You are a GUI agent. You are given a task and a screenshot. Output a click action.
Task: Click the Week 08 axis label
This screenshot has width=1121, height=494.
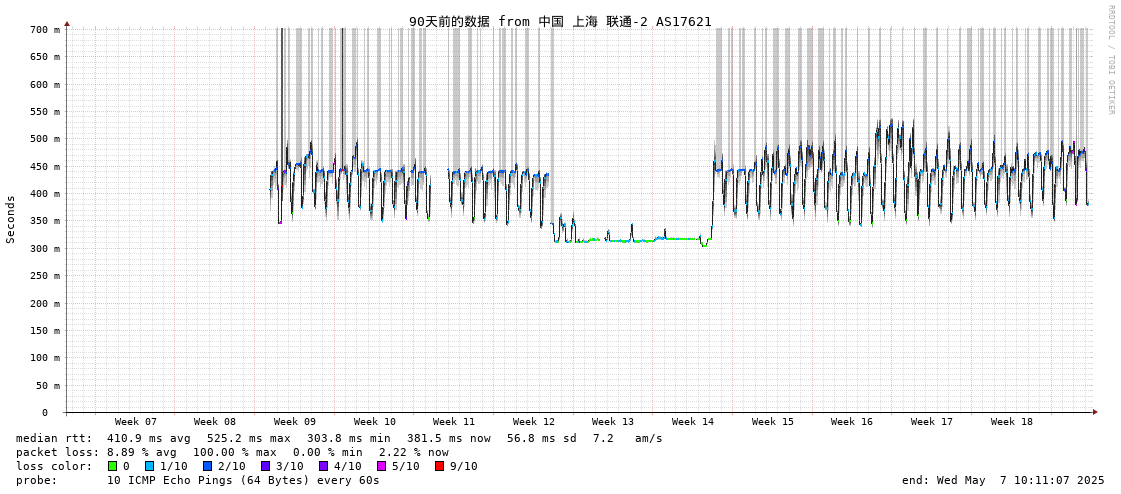point(214,422)
